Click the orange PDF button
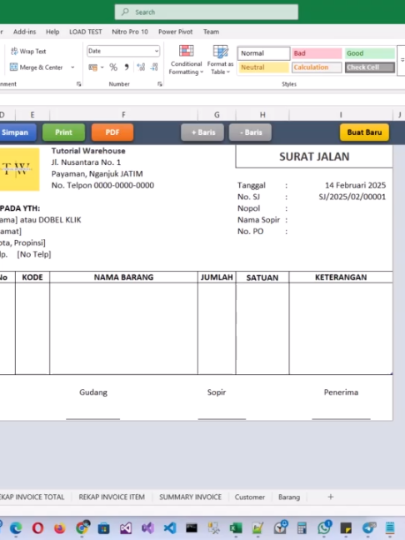This screenshot has height=540, width=405. [x=112, y=133]
